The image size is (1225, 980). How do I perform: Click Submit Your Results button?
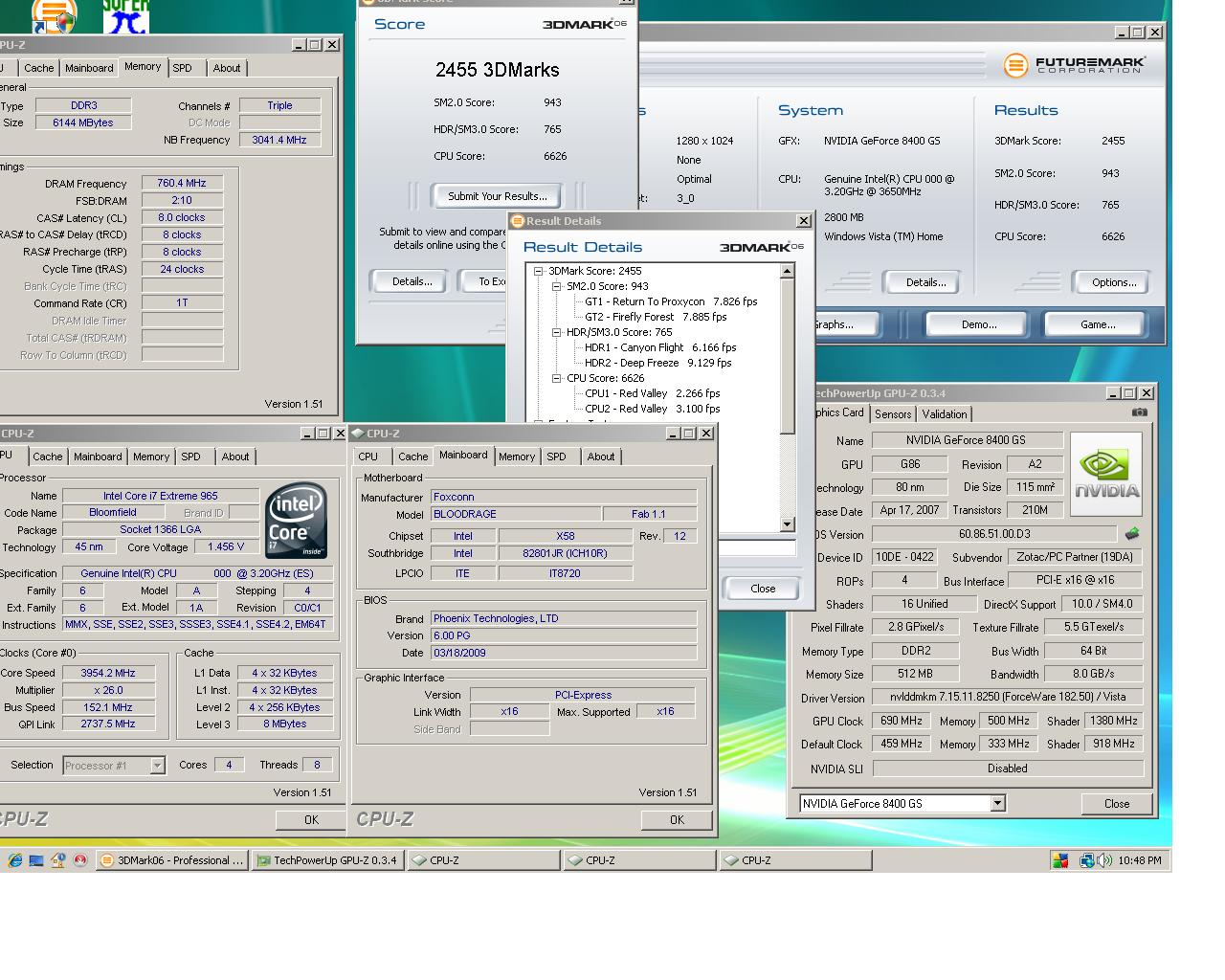pos(498,196)
